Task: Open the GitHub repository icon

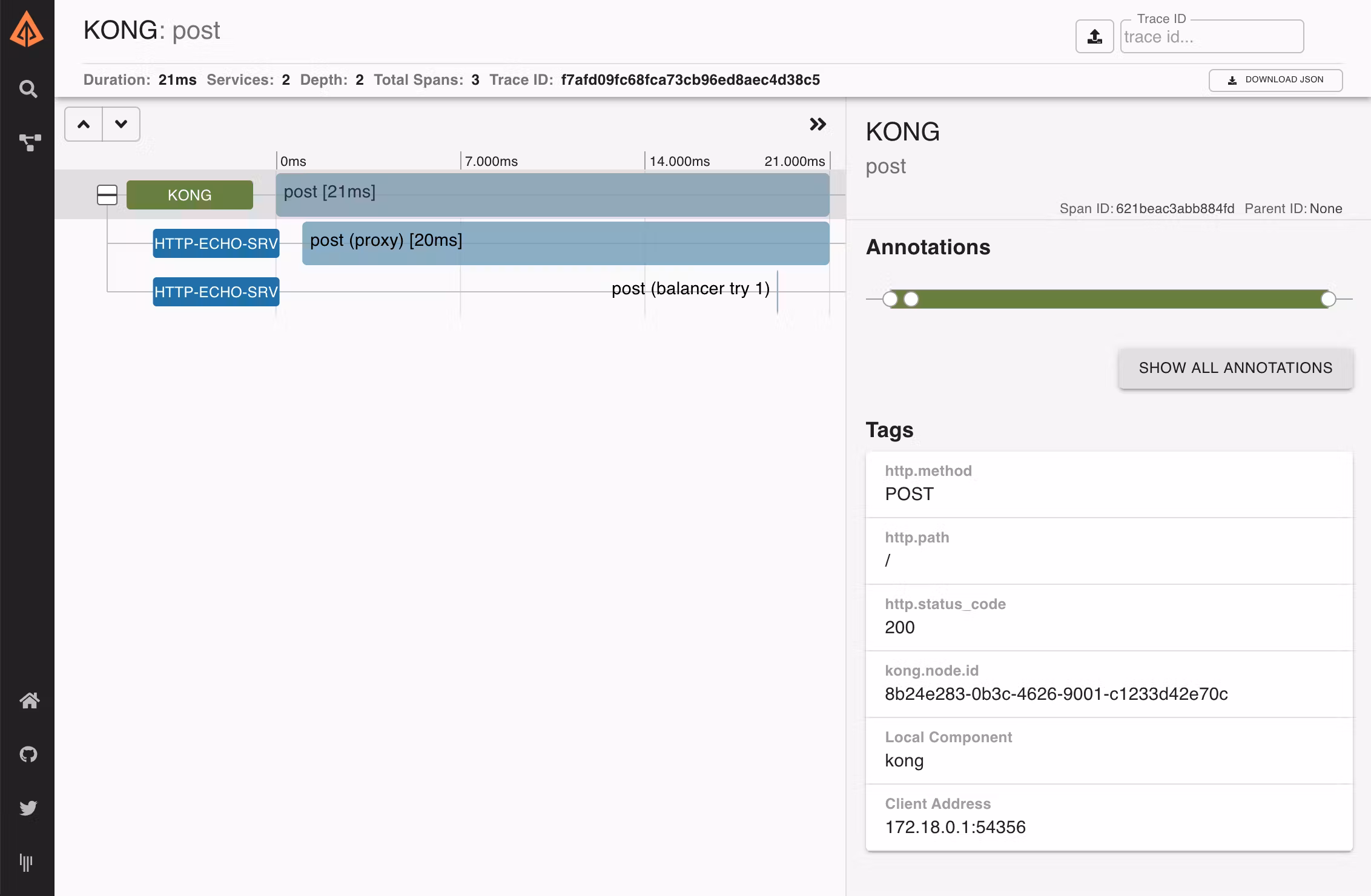Action: (28, 754)
